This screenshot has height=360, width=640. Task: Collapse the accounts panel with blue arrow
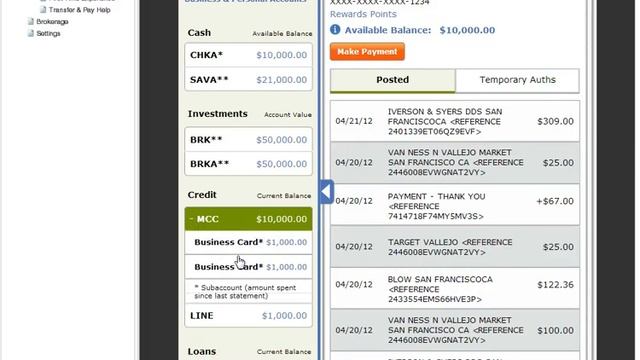tap(327, 191)
